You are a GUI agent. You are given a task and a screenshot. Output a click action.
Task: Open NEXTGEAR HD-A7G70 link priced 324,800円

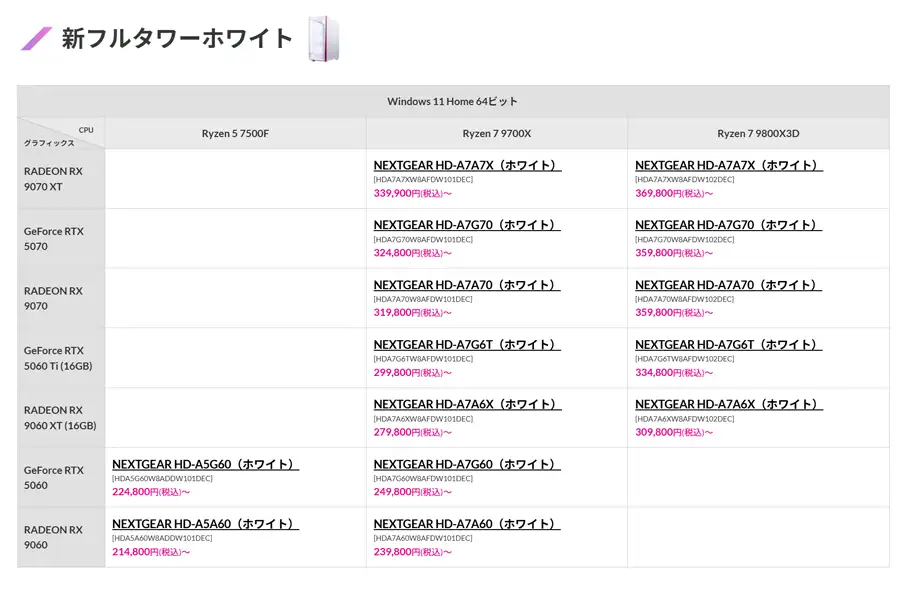(x=467, y=225)
